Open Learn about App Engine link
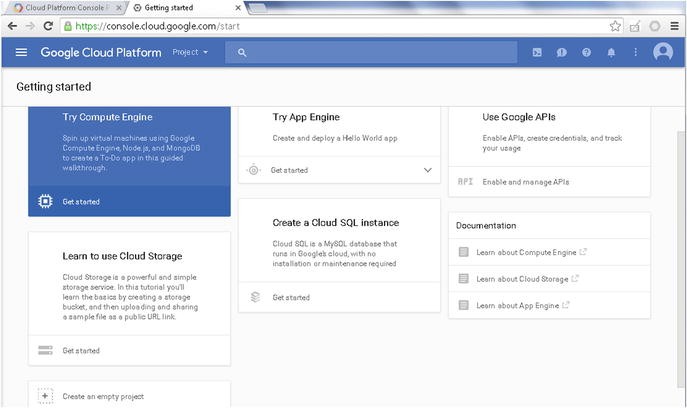Viewport: 687px width, 408px height. click(517, 305)
